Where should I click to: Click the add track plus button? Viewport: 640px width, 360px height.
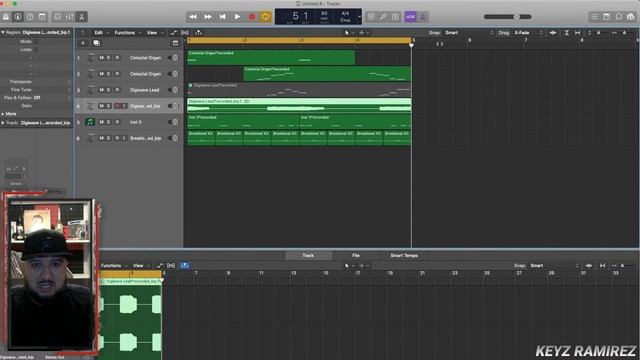(x=83, y=43)
